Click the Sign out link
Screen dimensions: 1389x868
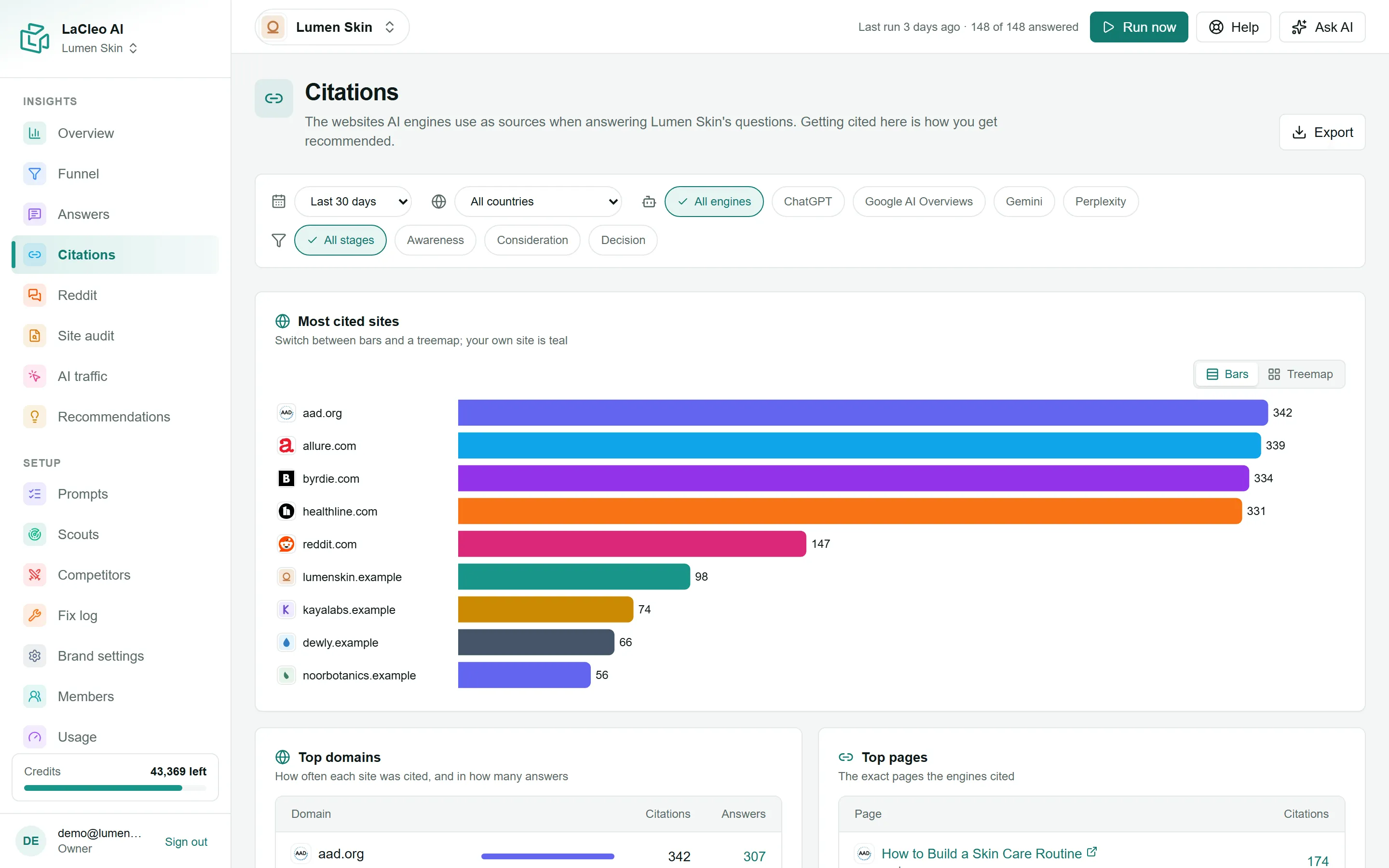[186, 841]
